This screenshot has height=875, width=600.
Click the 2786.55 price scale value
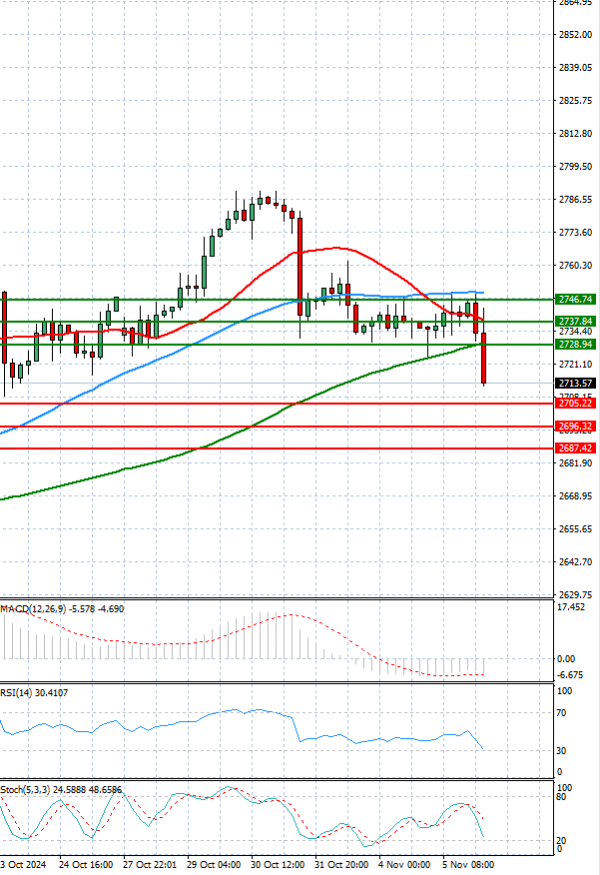[x=575, y=199]
